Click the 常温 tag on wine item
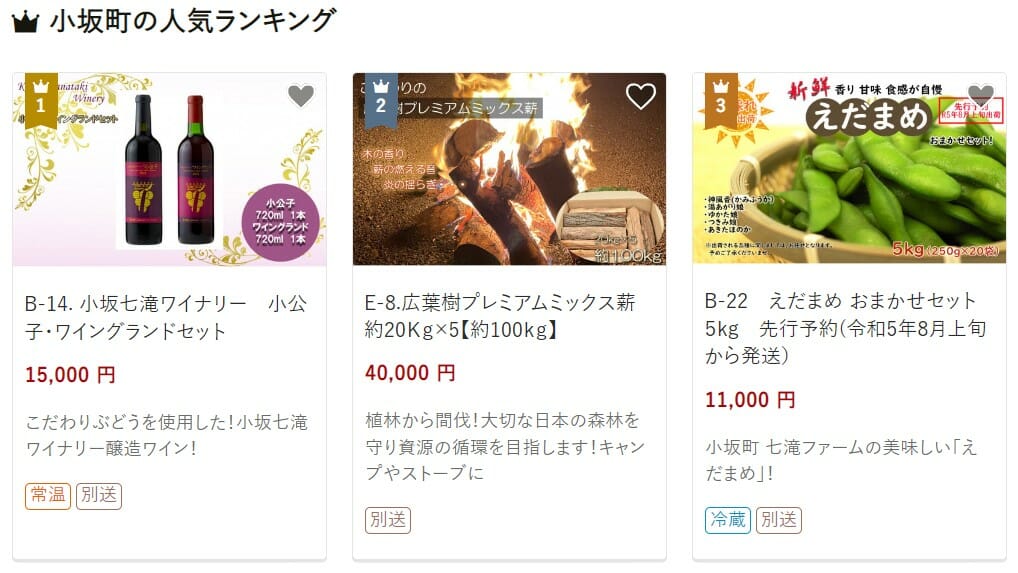Image resolution: width=1018 pixels, height=573 pixels. 48,496
